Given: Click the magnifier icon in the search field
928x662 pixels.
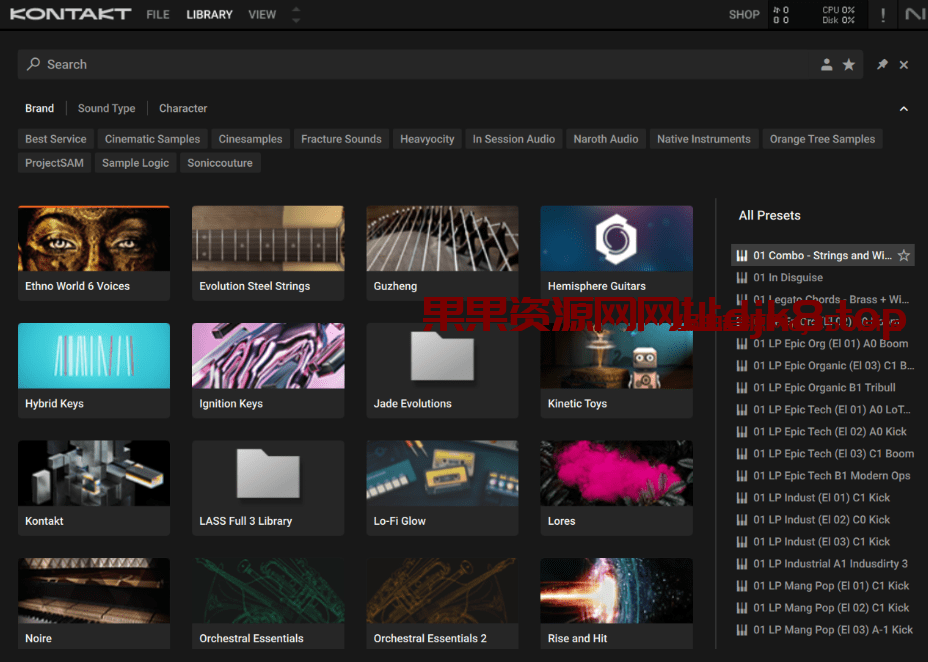Looking at the screenshot, I should (34, 64).
